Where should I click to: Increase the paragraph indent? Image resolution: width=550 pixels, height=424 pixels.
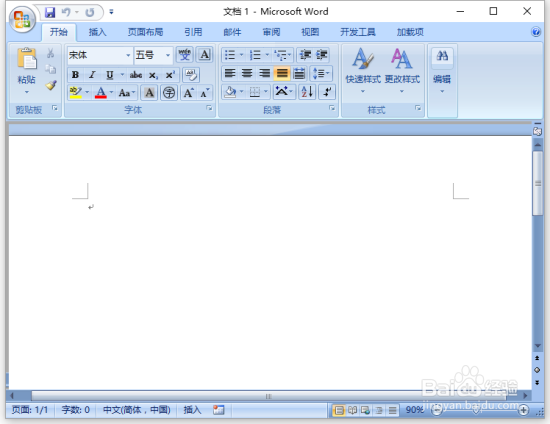pyautogui.click(x=322, y=55)
